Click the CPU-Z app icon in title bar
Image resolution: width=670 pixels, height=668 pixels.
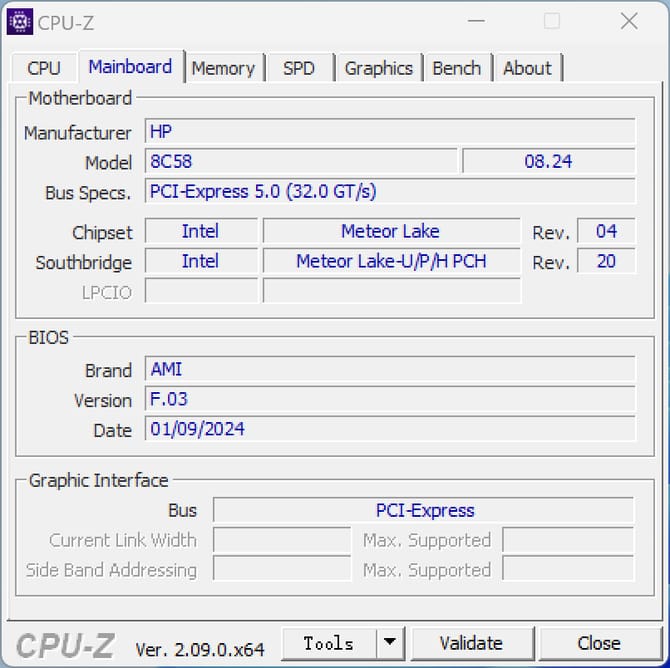(20, 21)
